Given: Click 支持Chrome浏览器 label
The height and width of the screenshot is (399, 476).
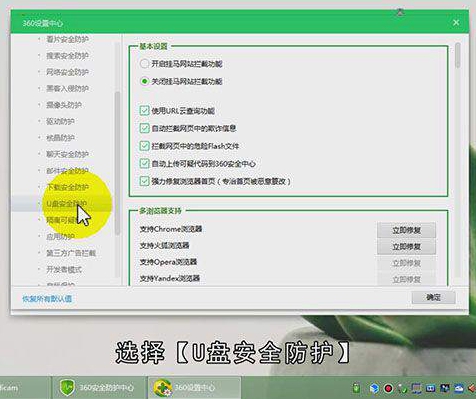Looking at the screenshot, I should (x=171, y=229).
